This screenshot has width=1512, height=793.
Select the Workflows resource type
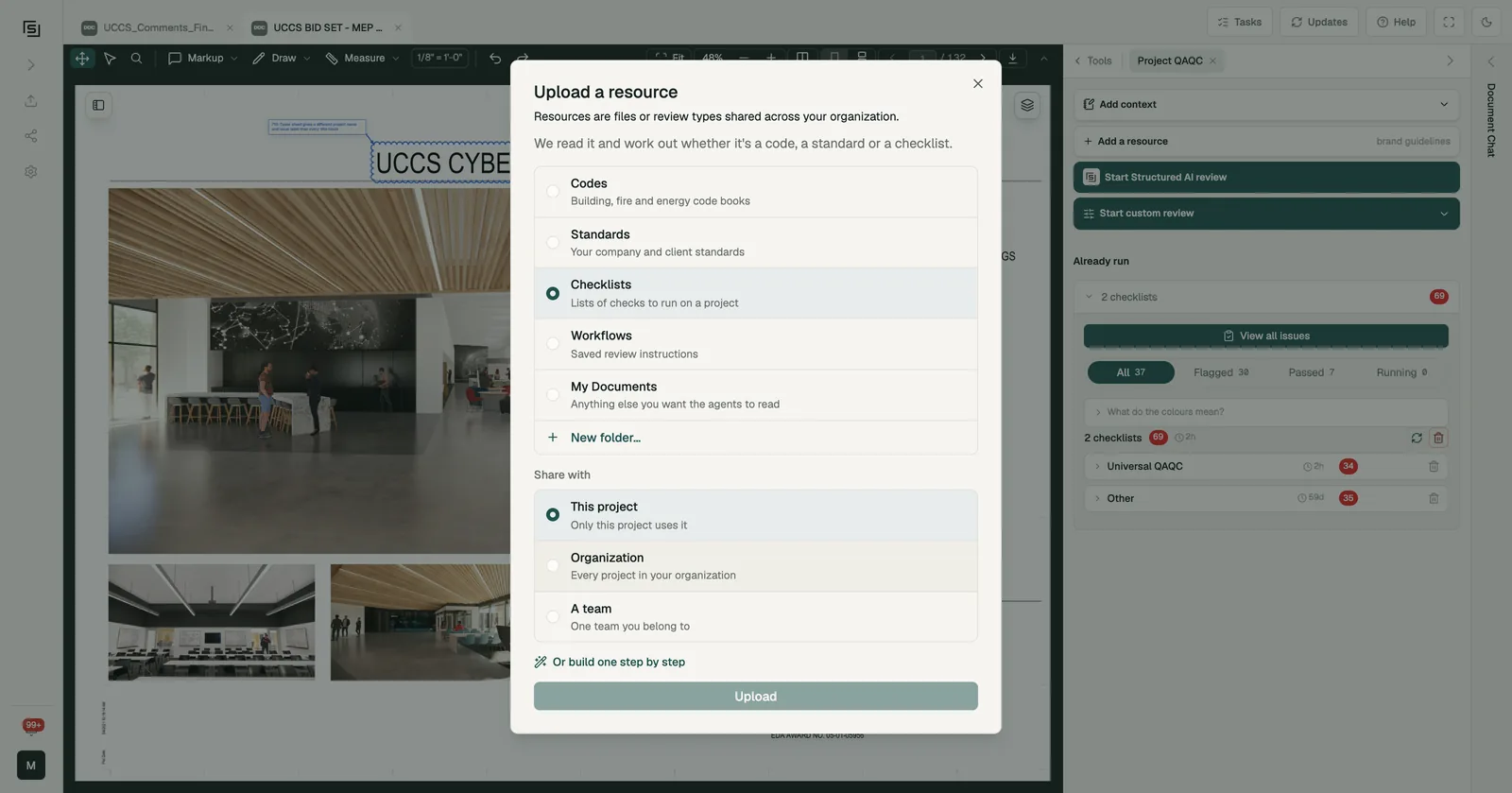pyautogui.click(x=756, y=344)
